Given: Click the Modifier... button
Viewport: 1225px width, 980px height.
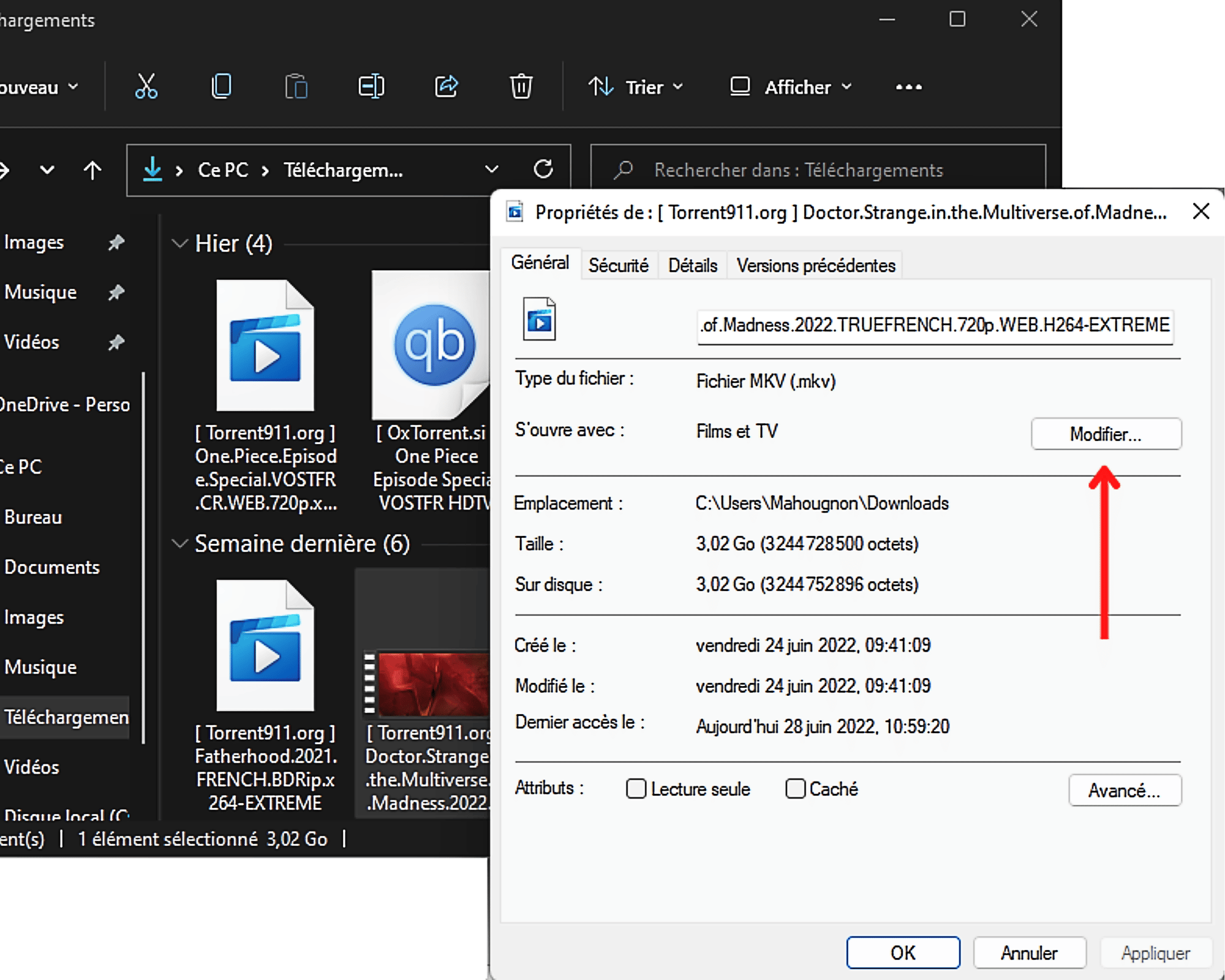Looking at the screenshot, I should tap(1106, 434).
